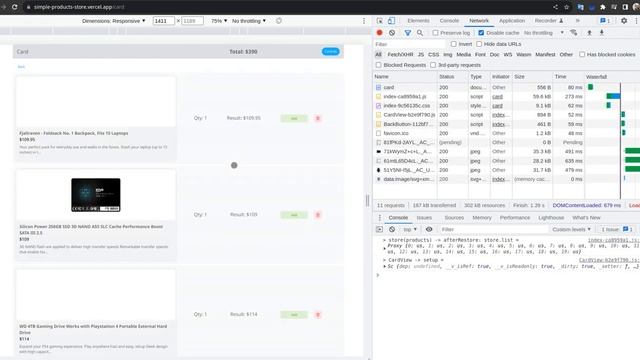
Task: Switch to the Application tab
Action: coord(512,20)
